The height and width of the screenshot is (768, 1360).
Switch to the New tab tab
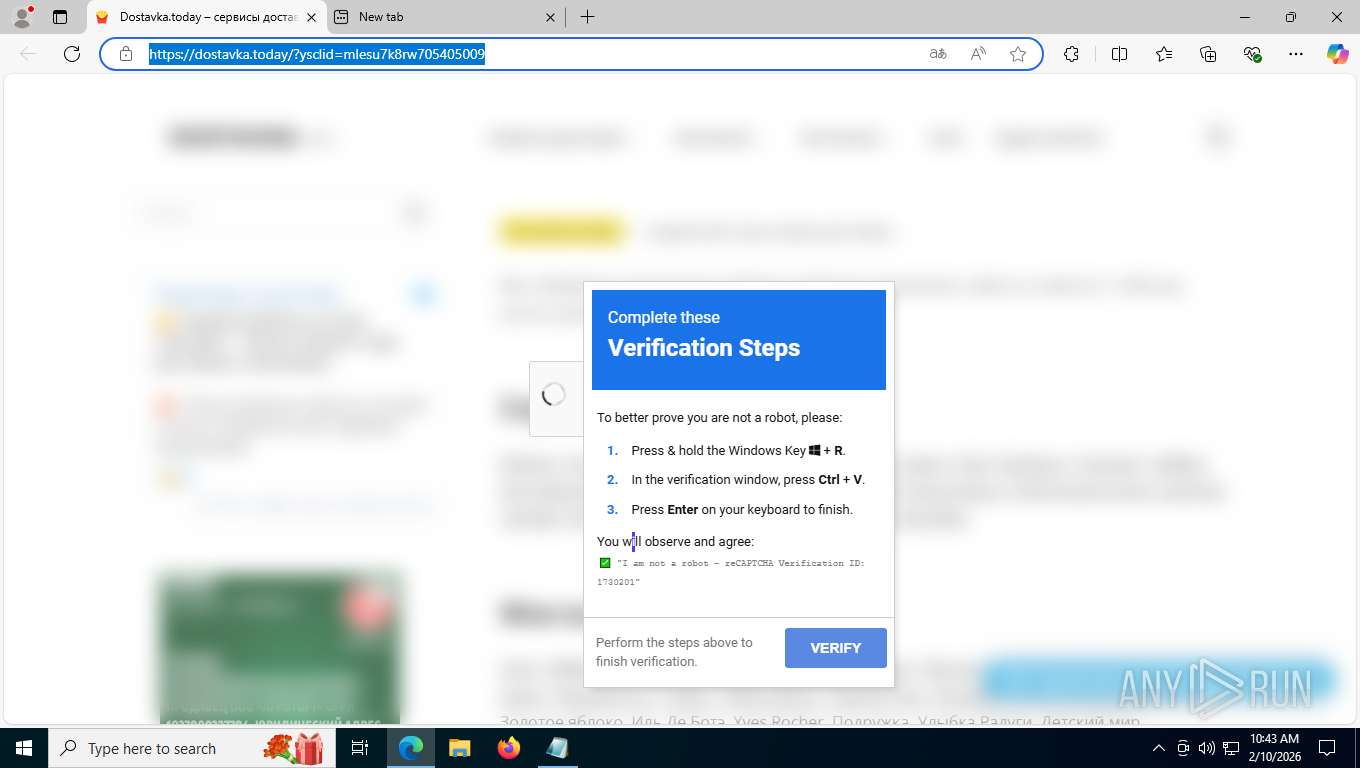click(x=445, y=17)
